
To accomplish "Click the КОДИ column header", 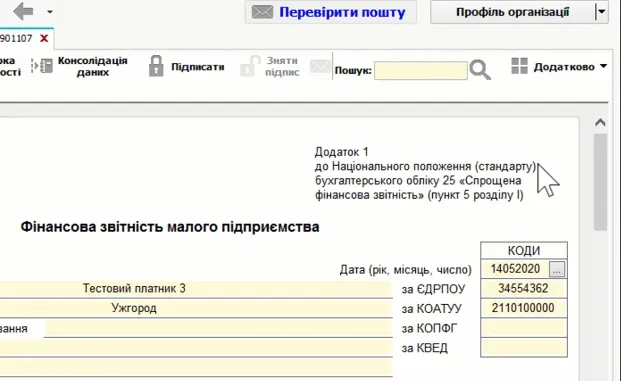I will pyautogui.click(x=524, y=251).
